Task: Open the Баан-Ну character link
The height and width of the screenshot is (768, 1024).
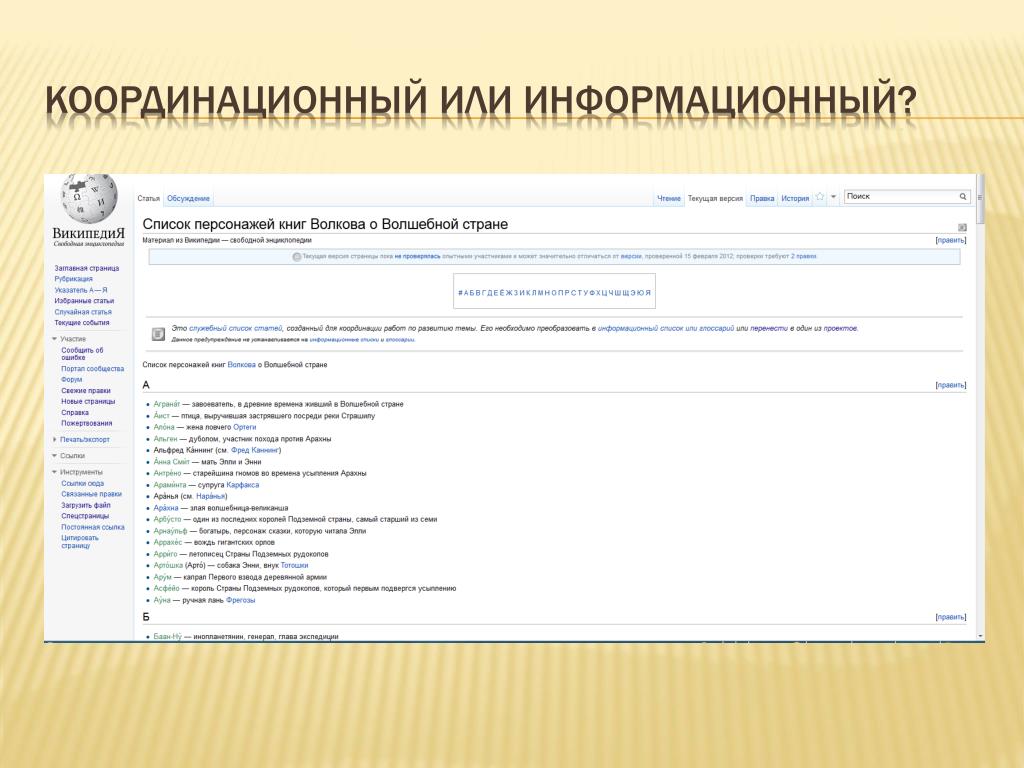Action: [167, 637]
